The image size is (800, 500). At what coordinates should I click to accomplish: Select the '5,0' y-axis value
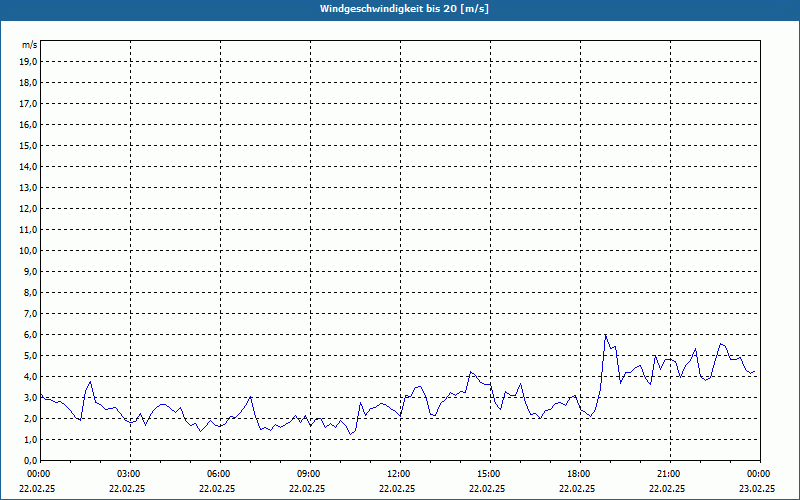(30, 355)
